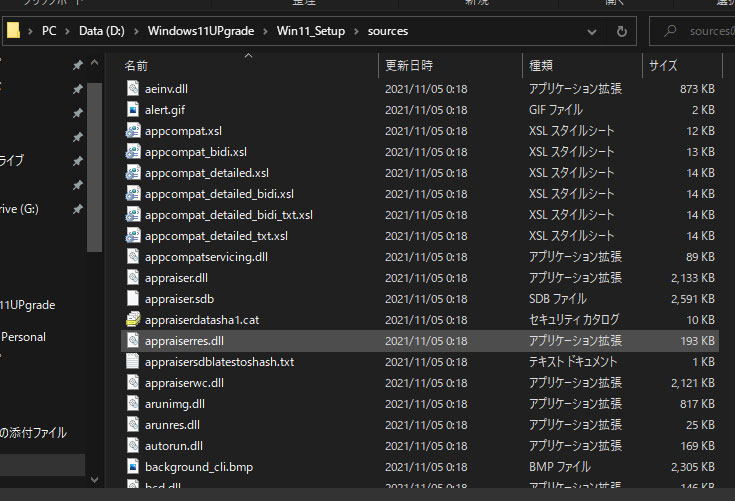Go to Data (D:) in the breadcrumb
This screenshot has width=735, height=501.
(x=102, y=31)
